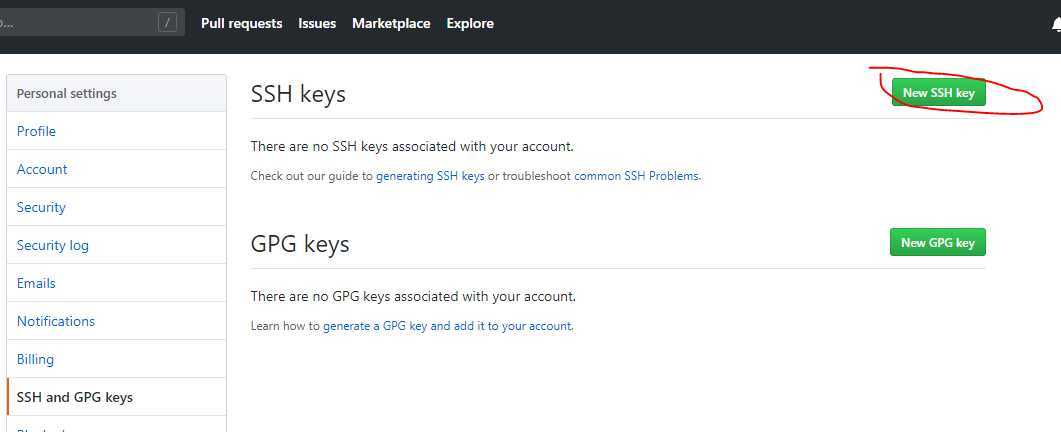Viewport: 1061px width, 432px height.
Task: Click 'There are no GPG keys' message
Action: click(x=413, y=296)
